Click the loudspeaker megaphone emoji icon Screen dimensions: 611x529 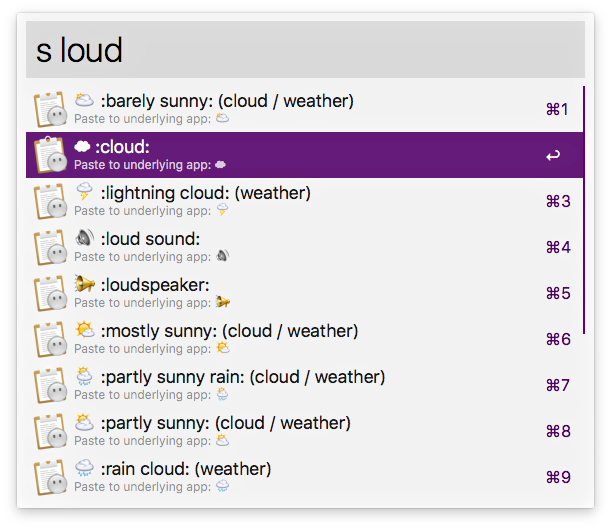tap(85, 283)
